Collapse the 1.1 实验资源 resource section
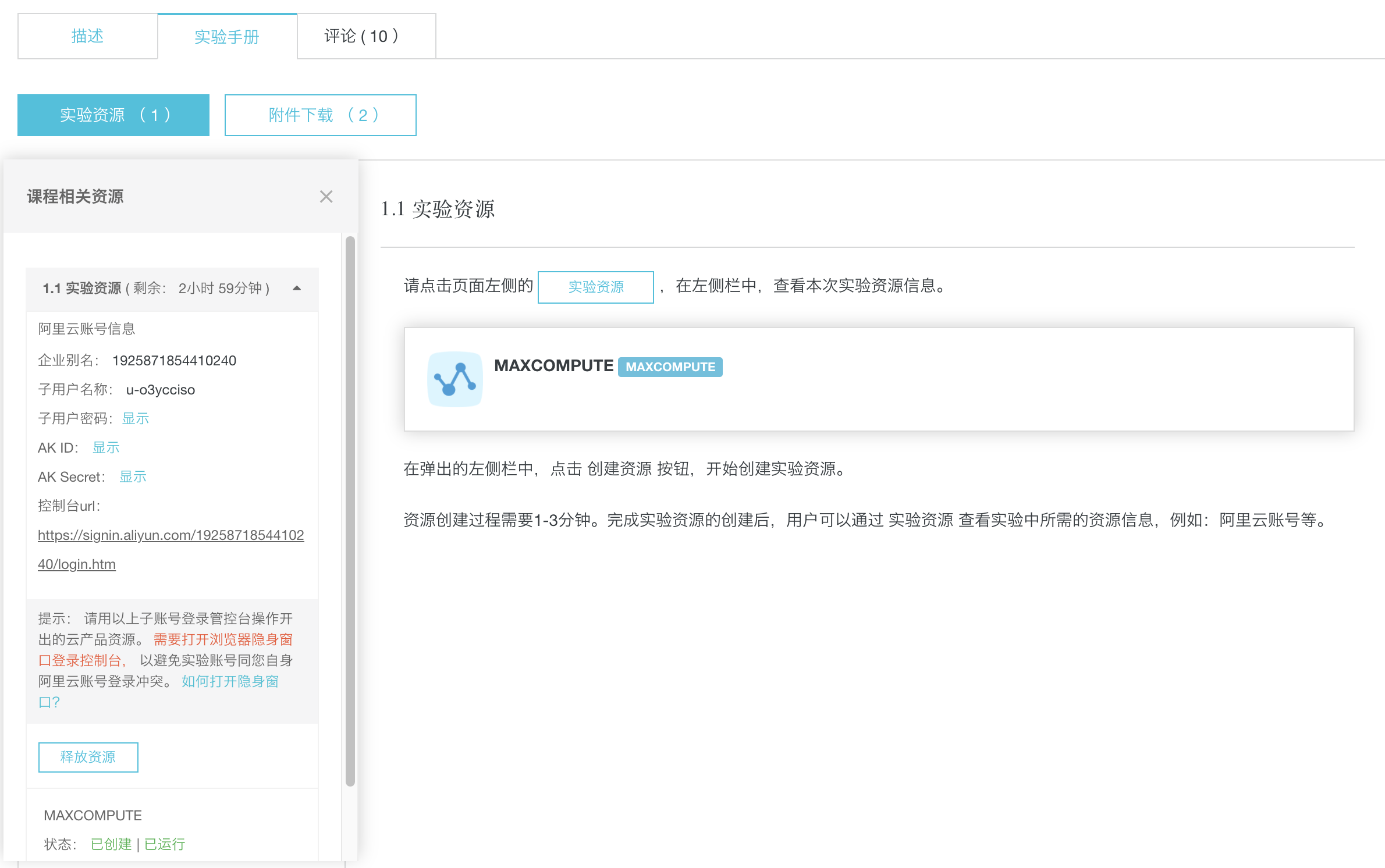Image resolution: width=1385 pixels, height=868 pixels. (297, 289)
